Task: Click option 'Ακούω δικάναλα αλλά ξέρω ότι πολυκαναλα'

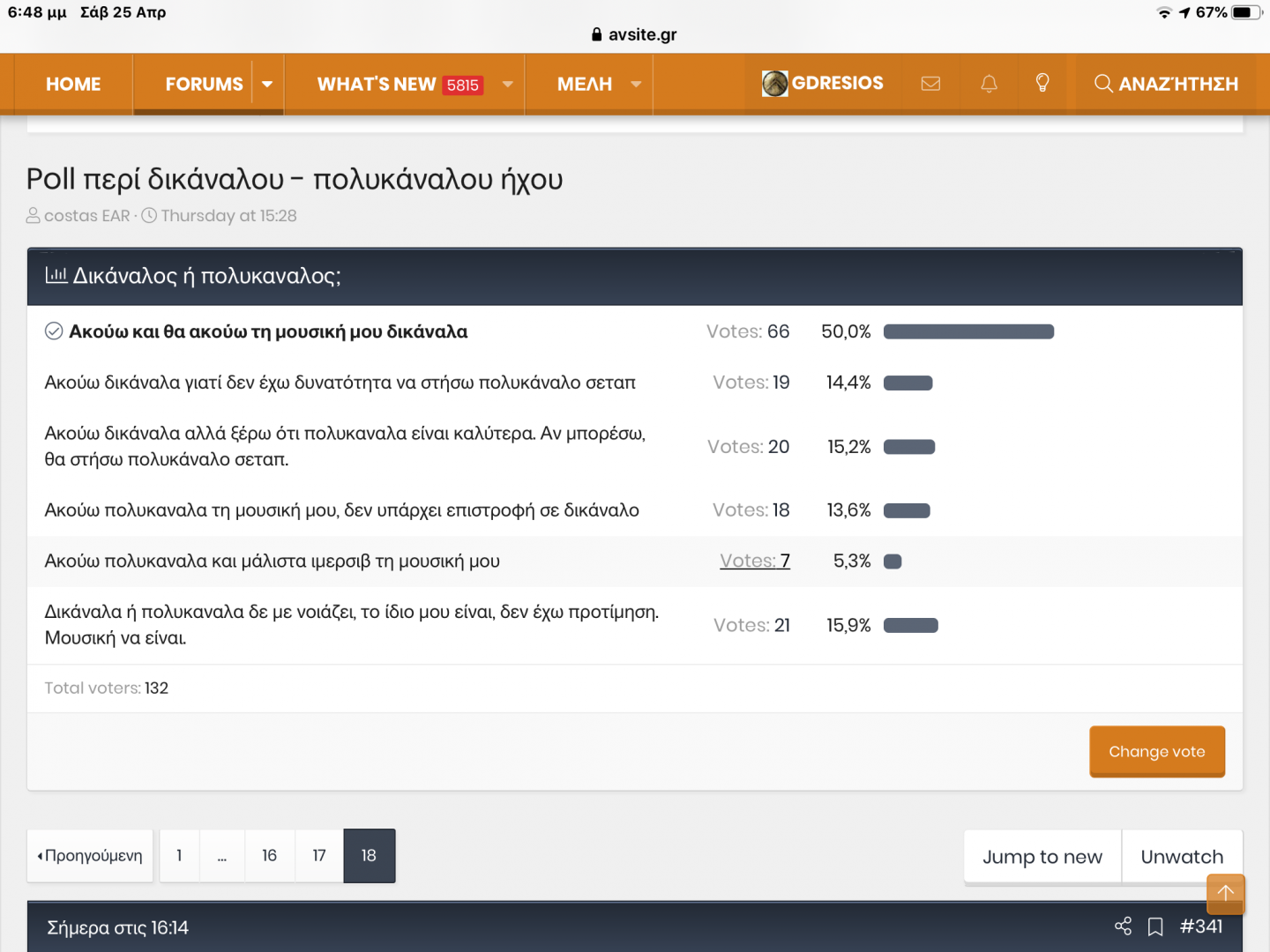Action: tap(346, 446)
